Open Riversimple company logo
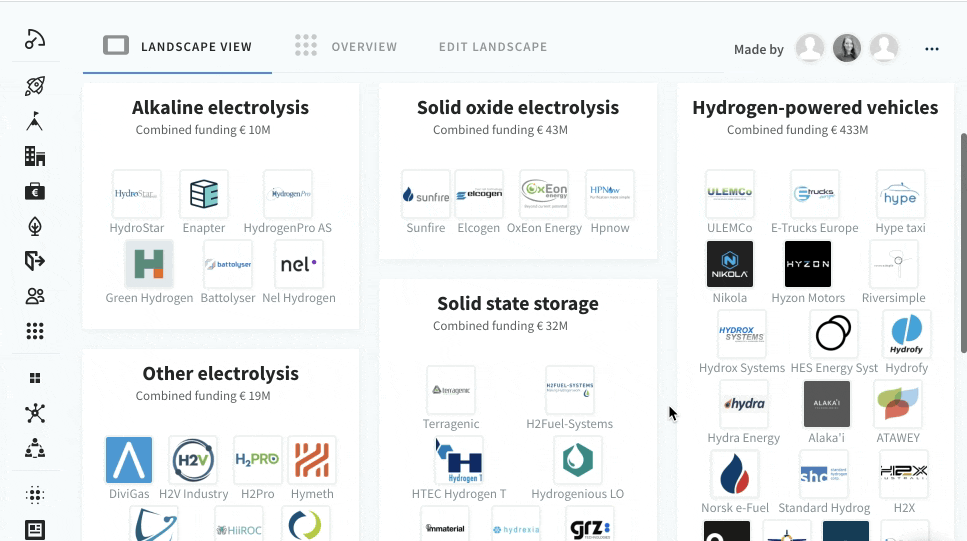 click(894, 264)
